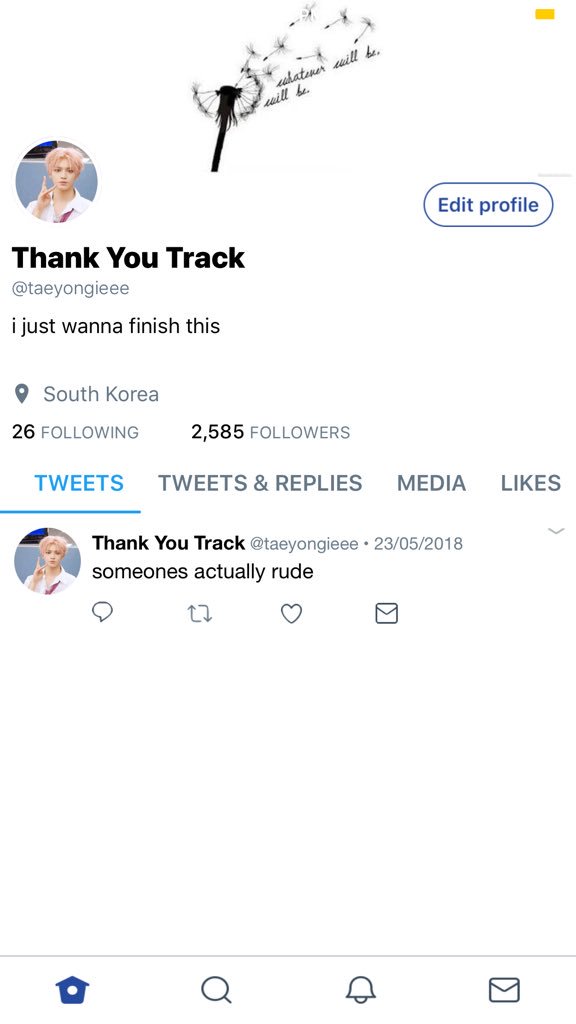The width and height of the screenshot is (576, 1024).
Task: Switch to TWEETS & REPLIES tab
Action: (x=260, y=483)
